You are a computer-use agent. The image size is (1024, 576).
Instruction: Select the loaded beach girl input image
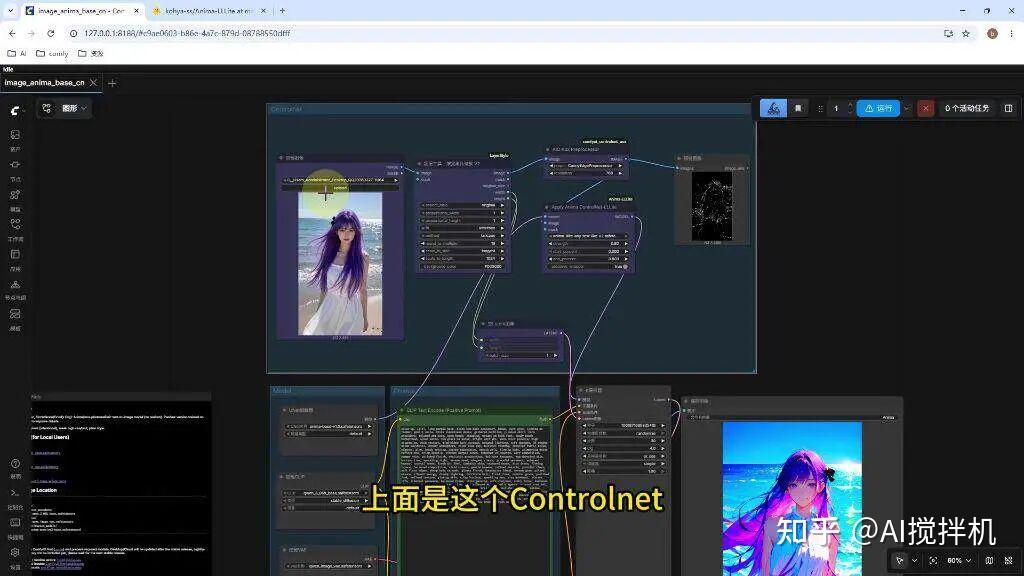pyautogui.click(x=340, y=263)
